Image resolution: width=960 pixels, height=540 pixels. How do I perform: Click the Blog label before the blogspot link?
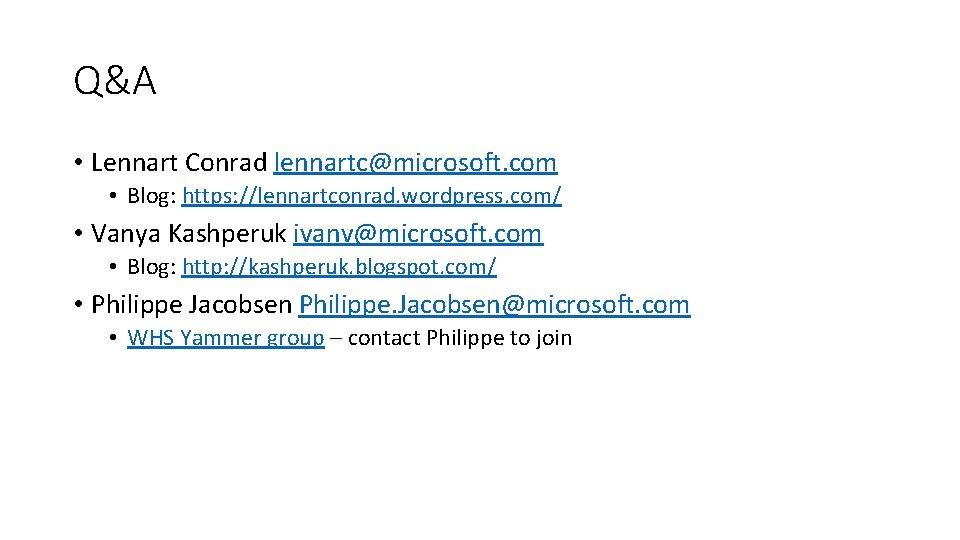(152, 267)
